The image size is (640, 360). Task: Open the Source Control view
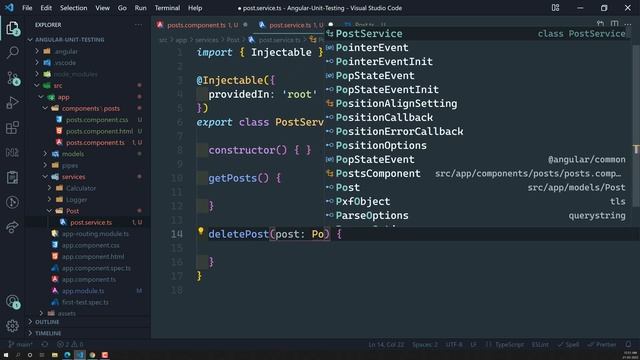[13, 78]
